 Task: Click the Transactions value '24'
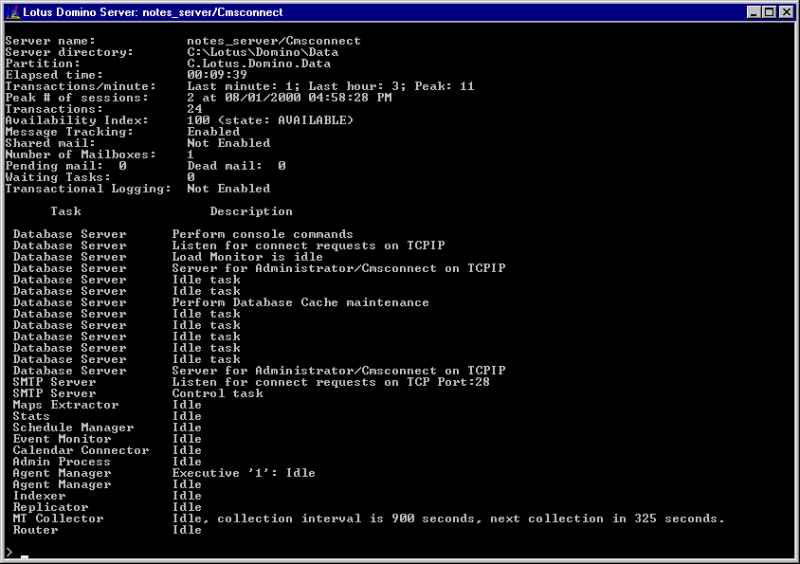194,109
